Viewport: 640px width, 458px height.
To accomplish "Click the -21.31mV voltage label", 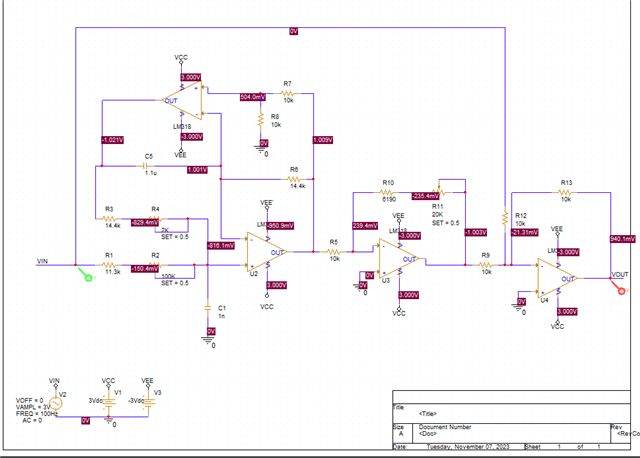I will [524, 232].
